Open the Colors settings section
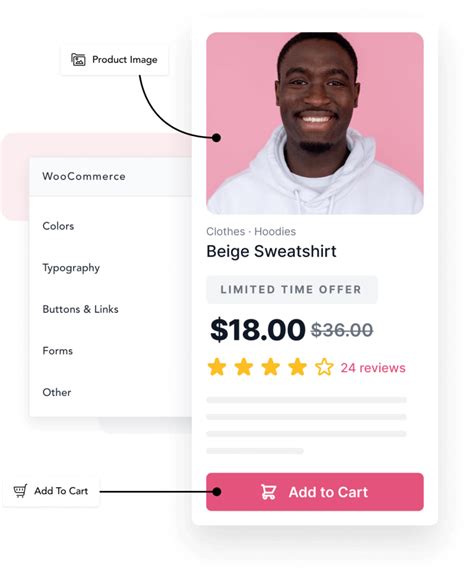 [58, 226]
